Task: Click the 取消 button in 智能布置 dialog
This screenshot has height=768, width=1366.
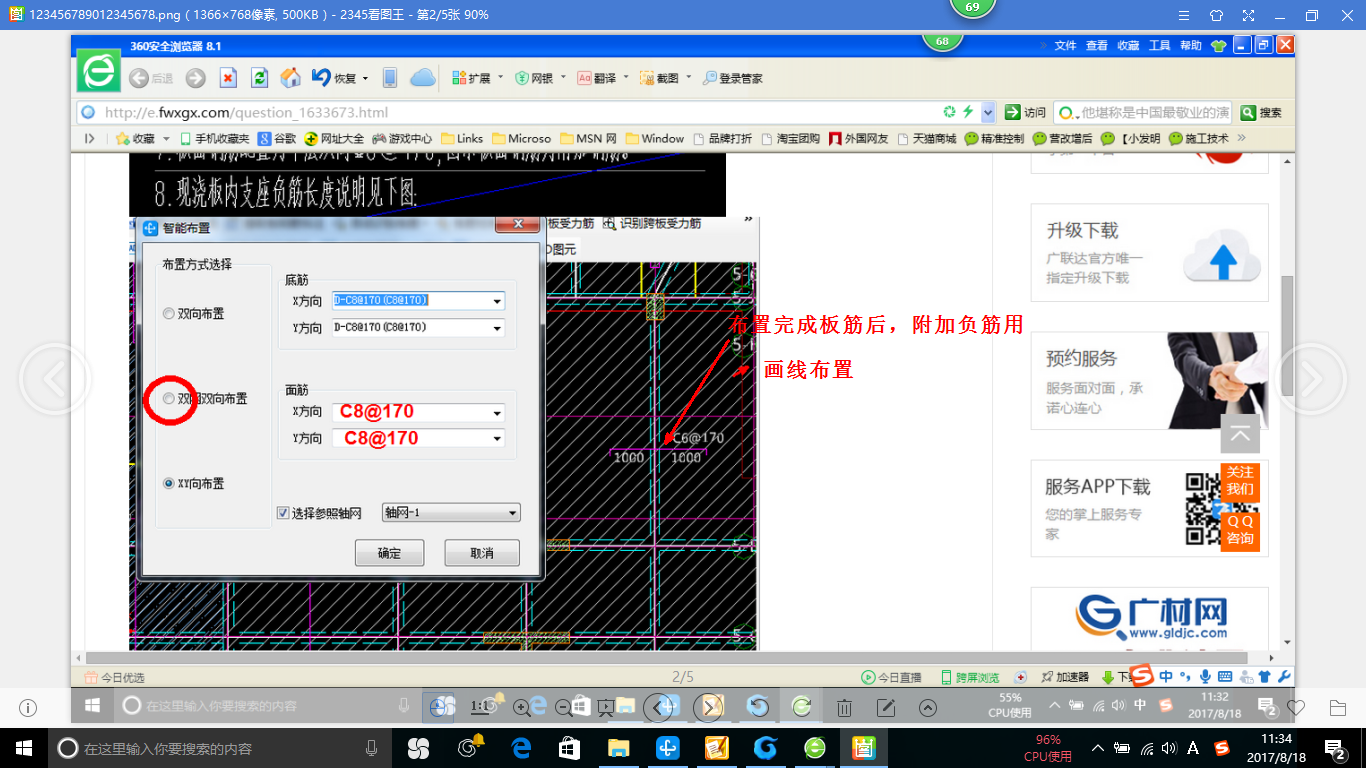Action: coord(483,553)
